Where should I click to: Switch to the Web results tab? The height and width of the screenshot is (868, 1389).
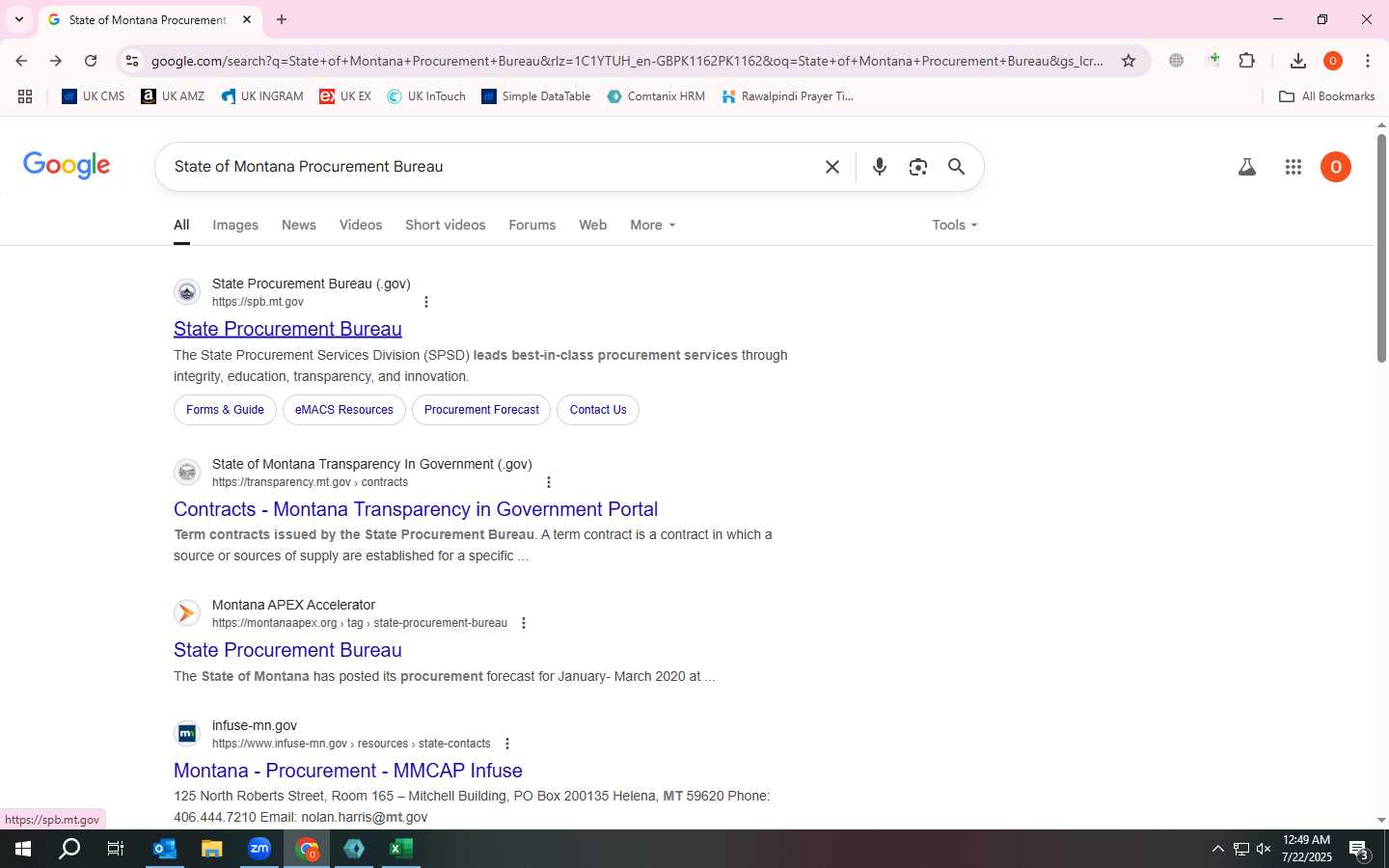593,225
